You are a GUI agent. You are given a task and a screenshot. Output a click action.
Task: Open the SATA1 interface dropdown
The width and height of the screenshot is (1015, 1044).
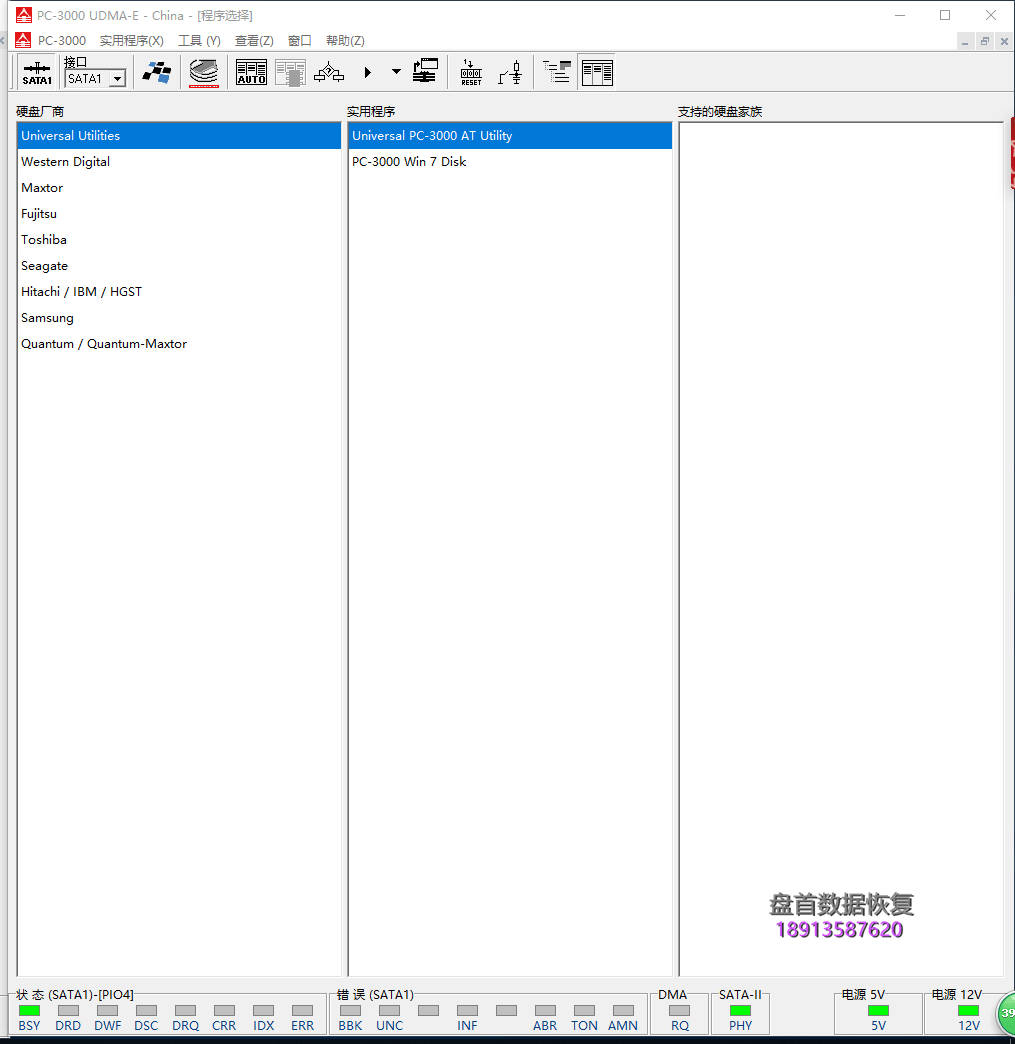(117, 79)
